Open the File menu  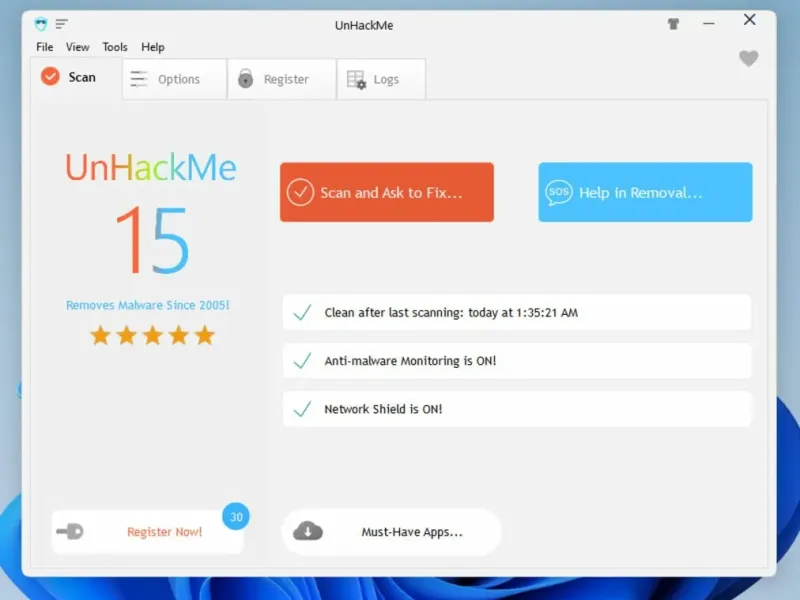point(45,47)
